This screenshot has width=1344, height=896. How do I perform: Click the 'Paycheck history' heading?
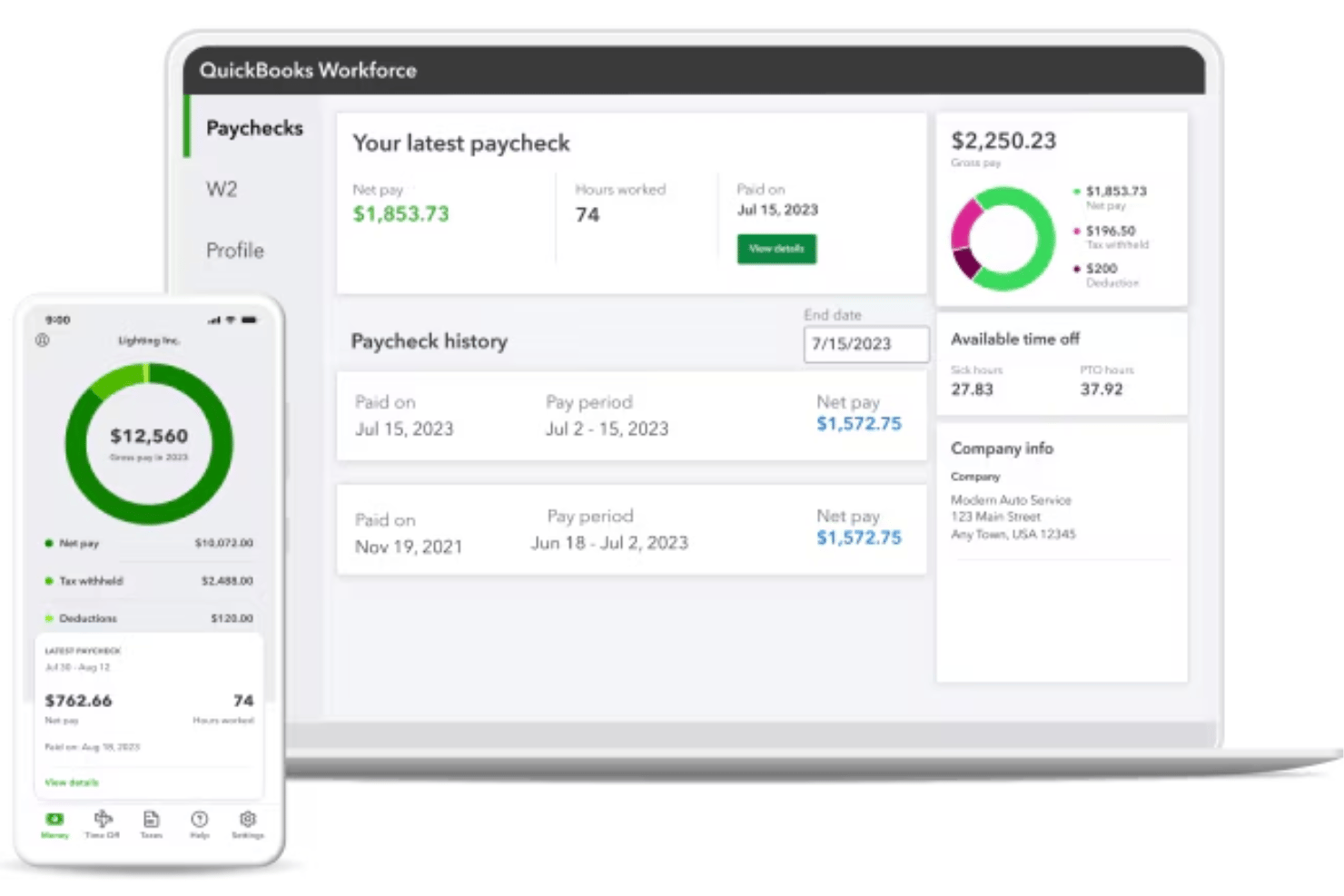tap(430, 341)
